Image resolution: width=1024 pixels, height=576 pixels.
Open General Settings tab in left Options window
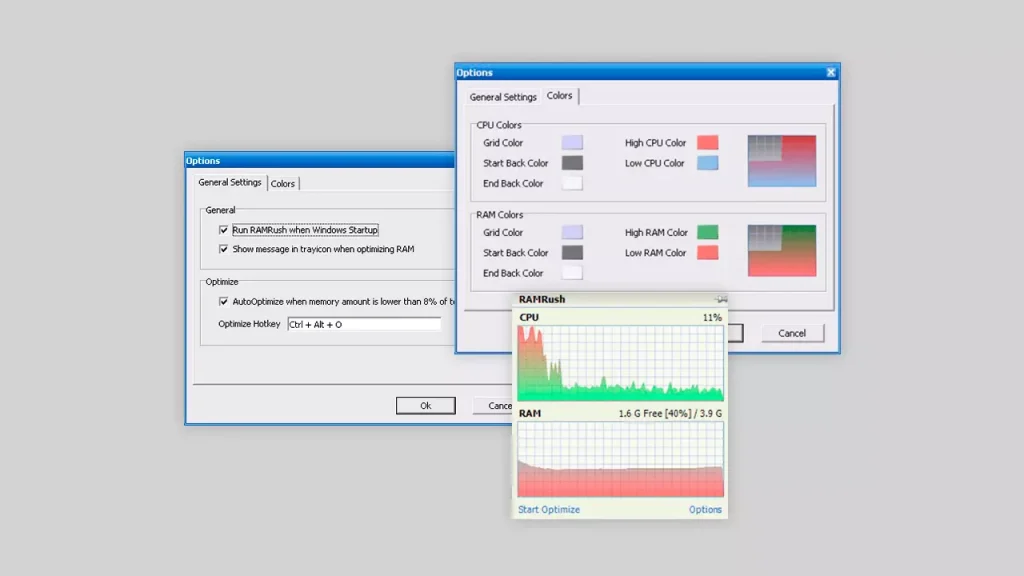tap(230, 183)
